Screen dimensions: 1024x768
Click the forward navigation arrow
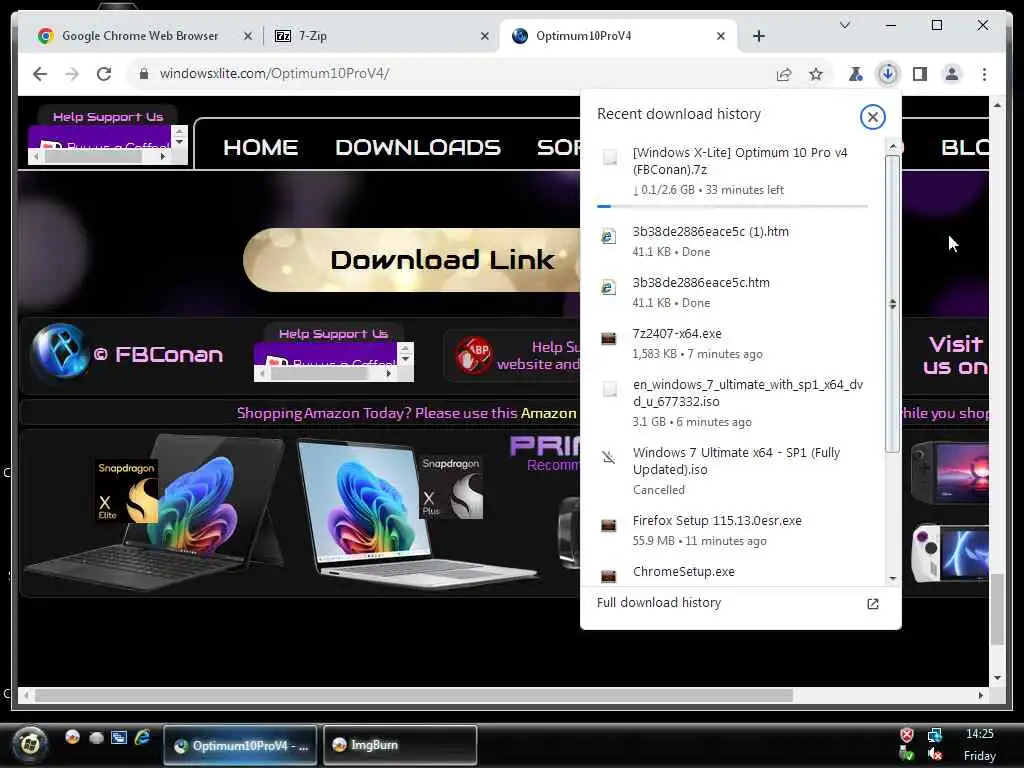coord(72,74)
